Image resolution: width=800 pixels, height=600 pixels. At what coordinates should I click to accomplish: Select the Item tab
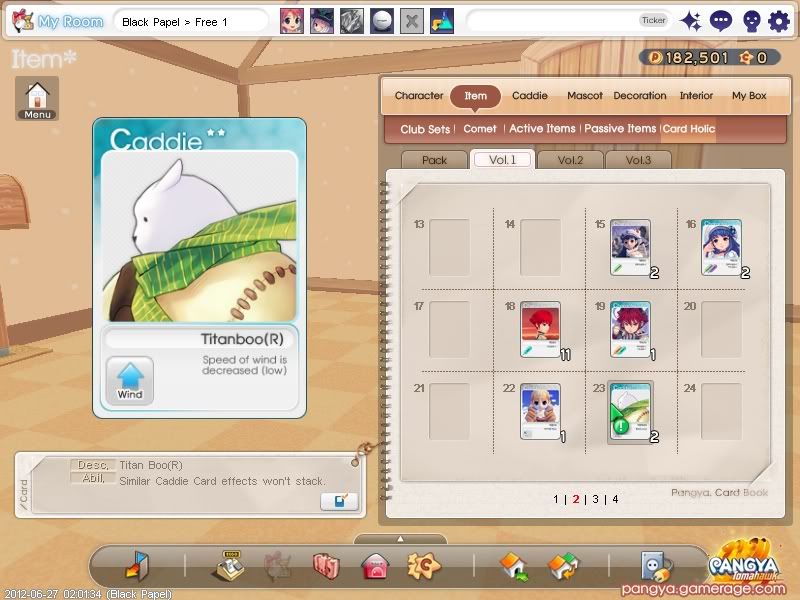coord(475,96)
